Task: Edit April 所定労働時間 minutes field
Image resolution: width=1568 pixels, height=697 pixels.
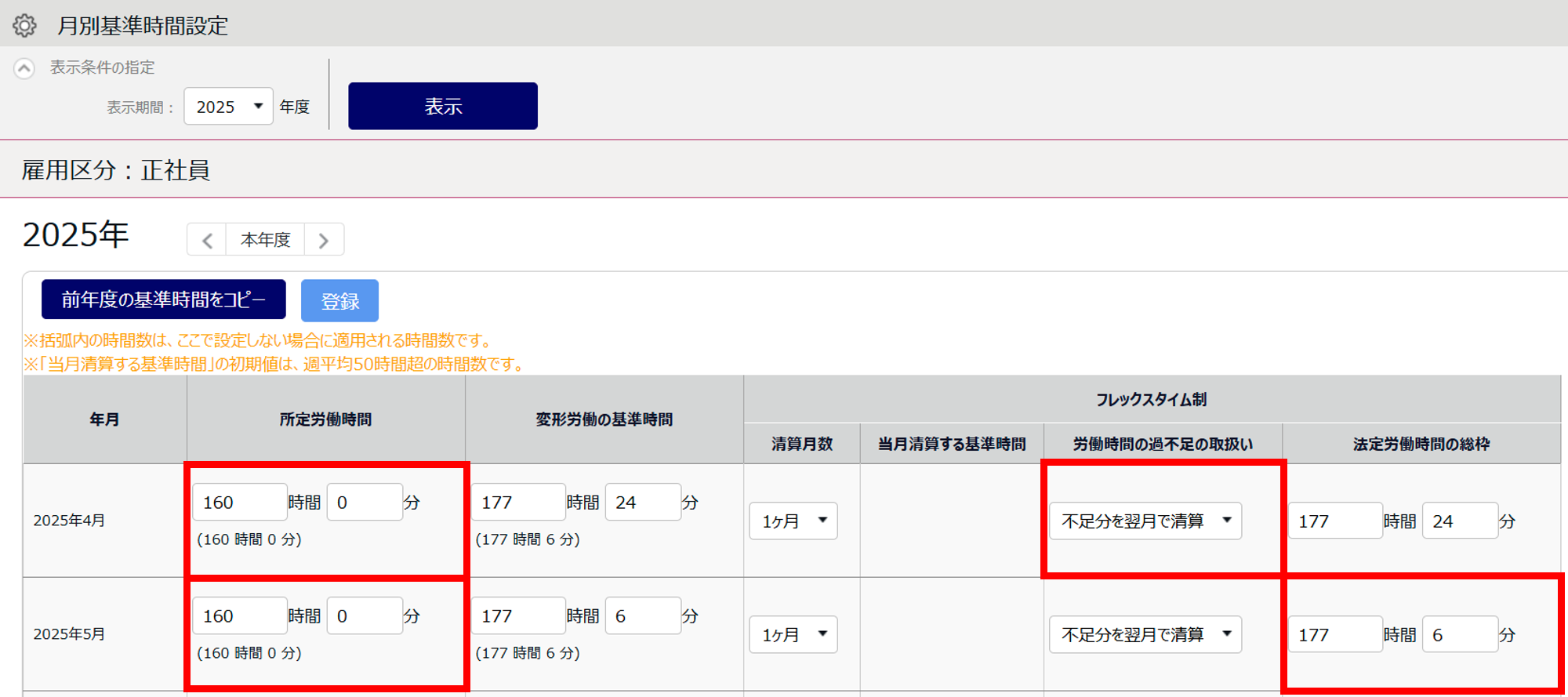Action: [x=365, y=503]
